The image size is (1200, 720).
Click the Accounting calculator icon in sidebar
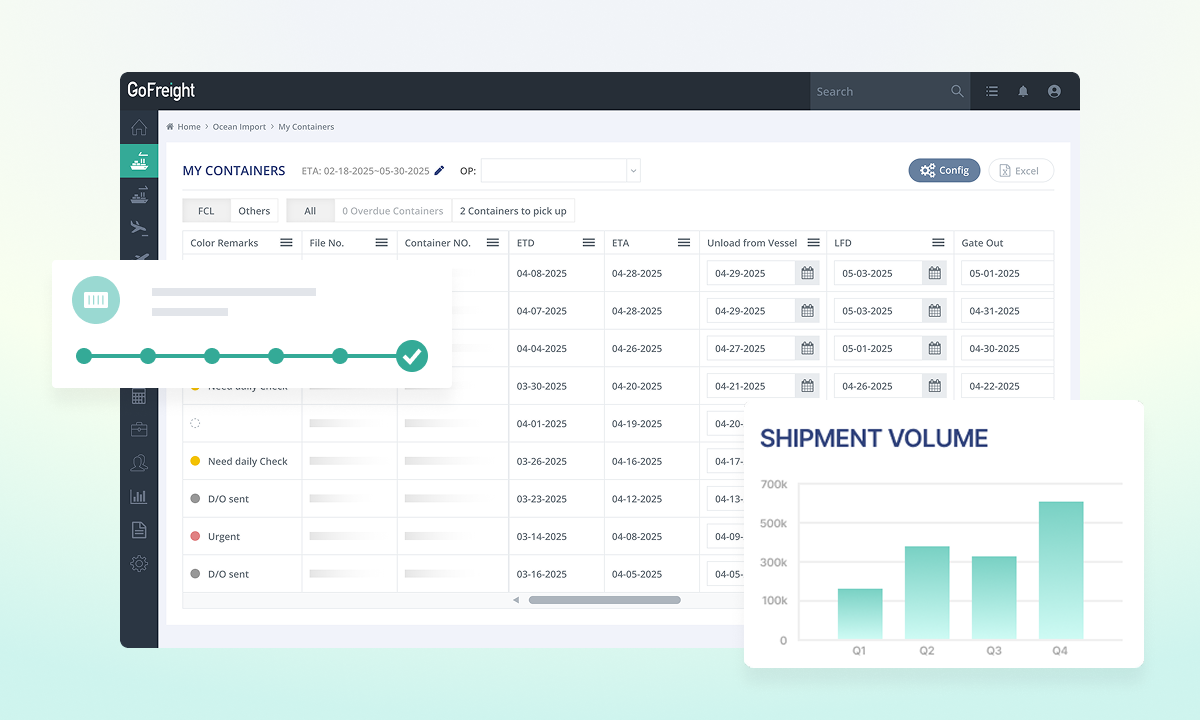[139, 397]
